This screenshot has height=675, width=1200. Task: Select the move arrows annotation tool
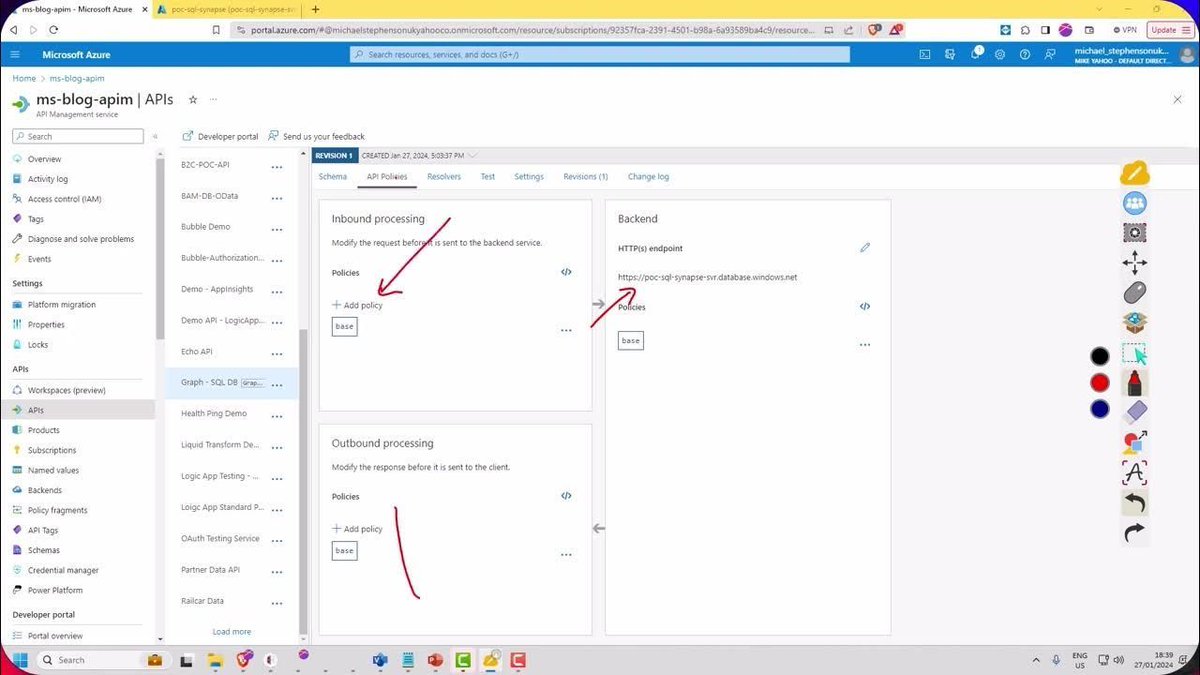click(x=1134, y=263)
